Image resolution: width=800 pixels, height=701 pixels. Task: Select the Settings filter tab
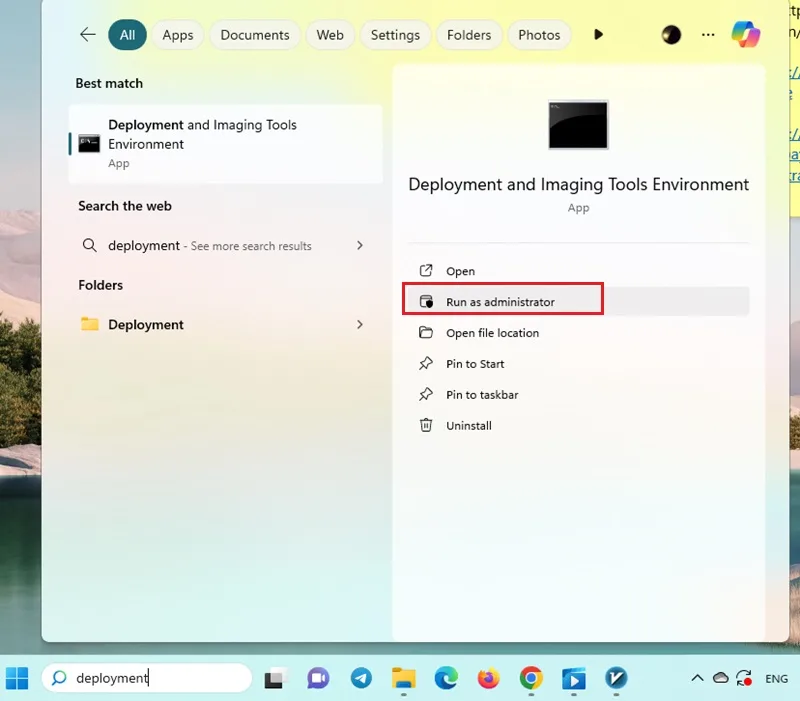click(x=395, y=35)
